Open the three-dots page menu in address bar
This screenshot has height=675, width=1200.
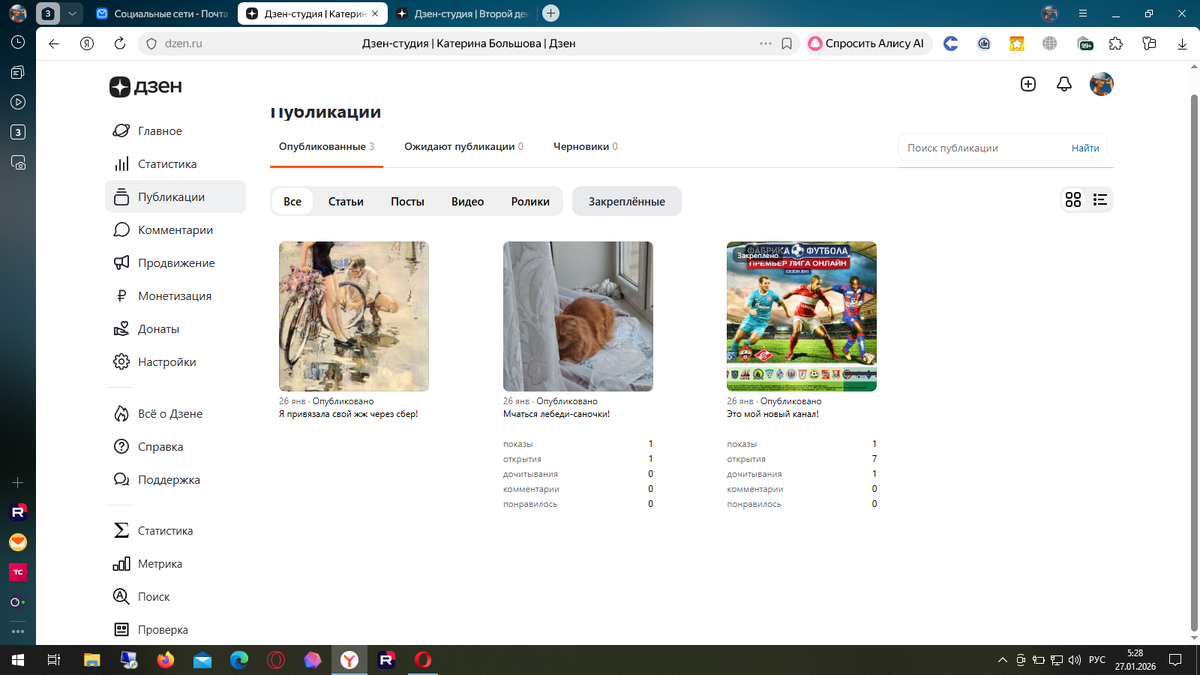(x=766, y=44)
